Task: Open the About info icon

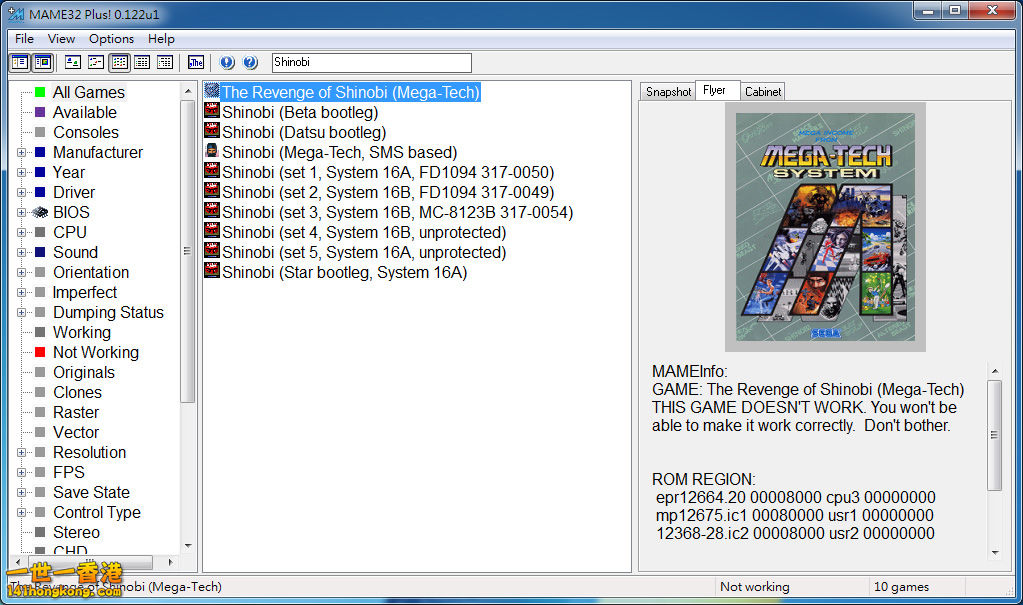Action: (227, 62)
